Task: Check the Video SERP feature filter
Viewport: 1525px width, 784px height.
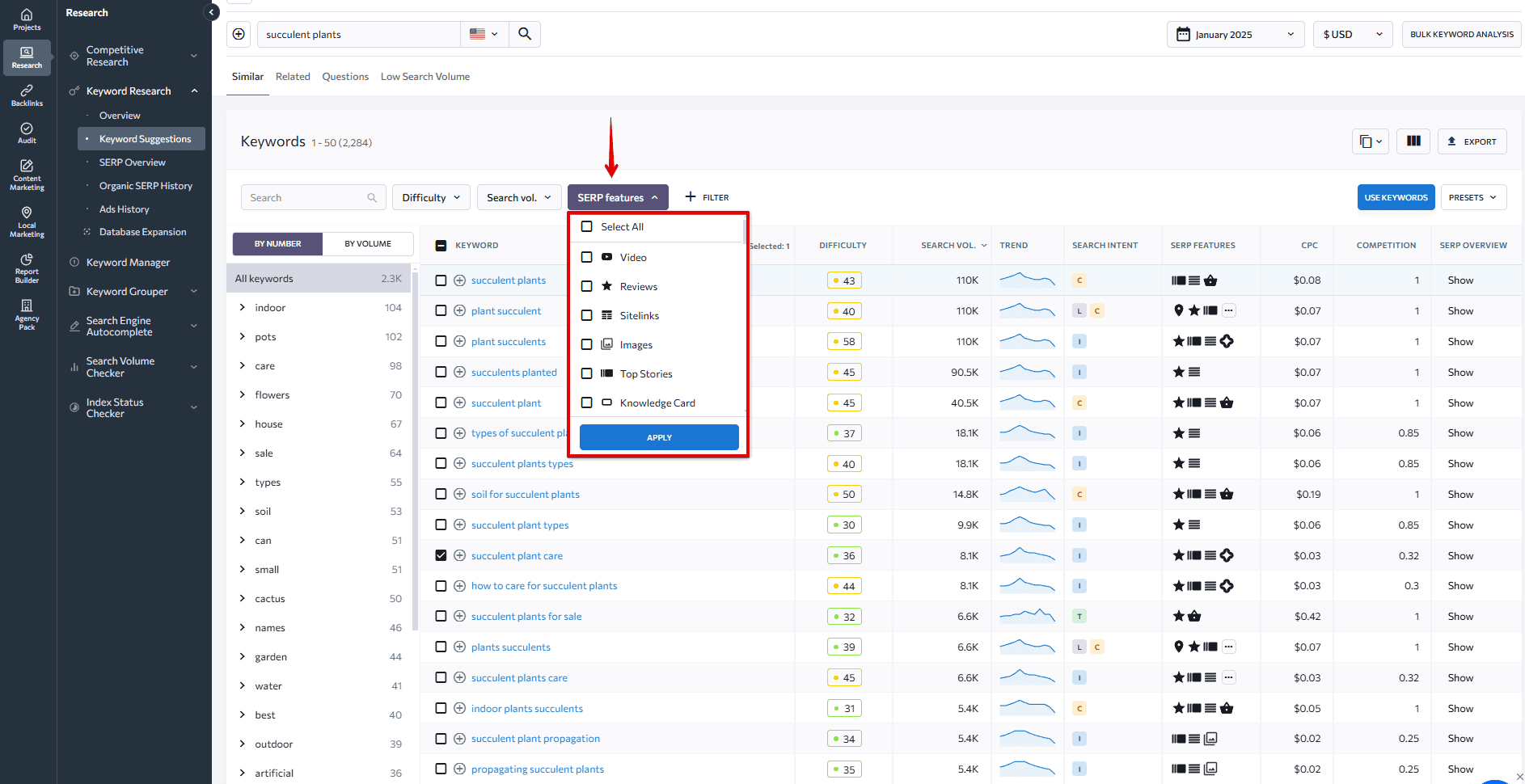Action: point(586,257)
